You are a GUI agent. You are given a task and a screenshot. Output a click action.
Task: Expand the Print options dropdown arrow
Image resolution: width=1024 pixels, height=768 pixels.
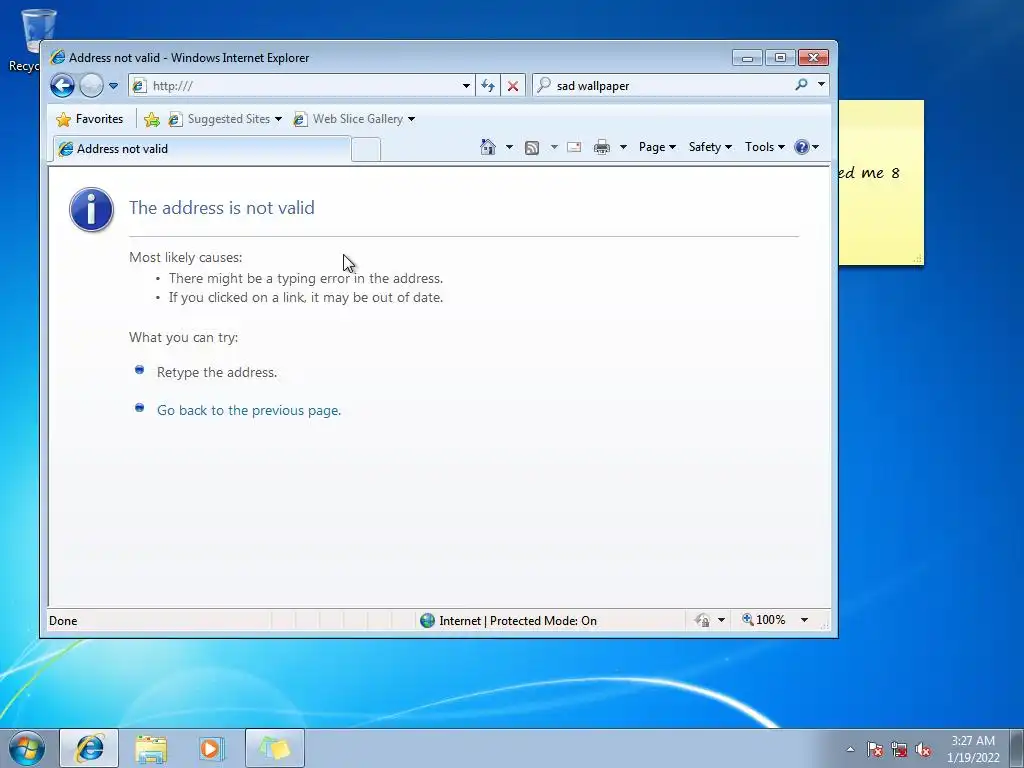623,147
